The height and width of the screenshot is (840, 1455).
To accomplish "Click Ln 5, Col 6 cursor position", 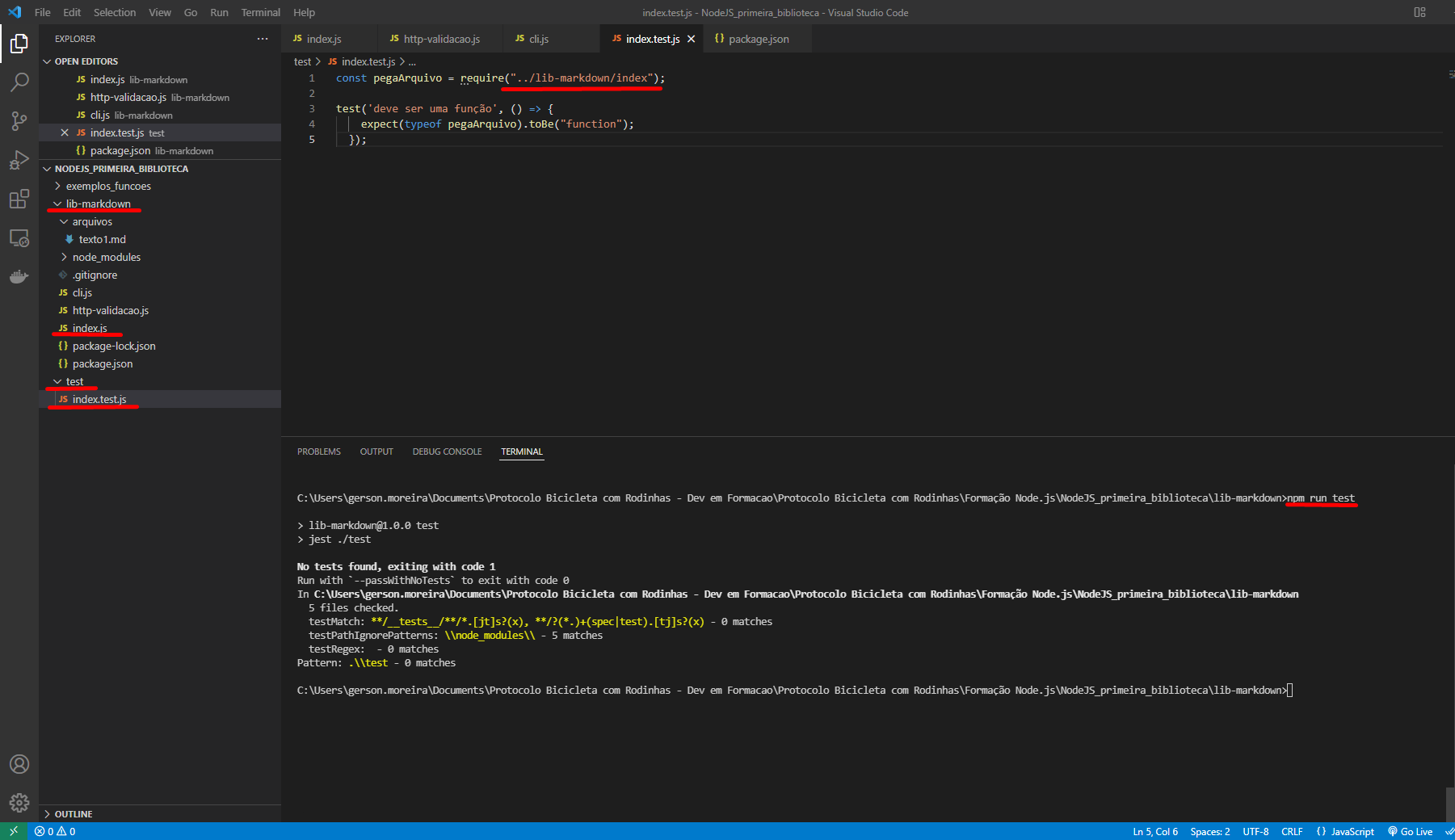I will (x=1155, y=831).
